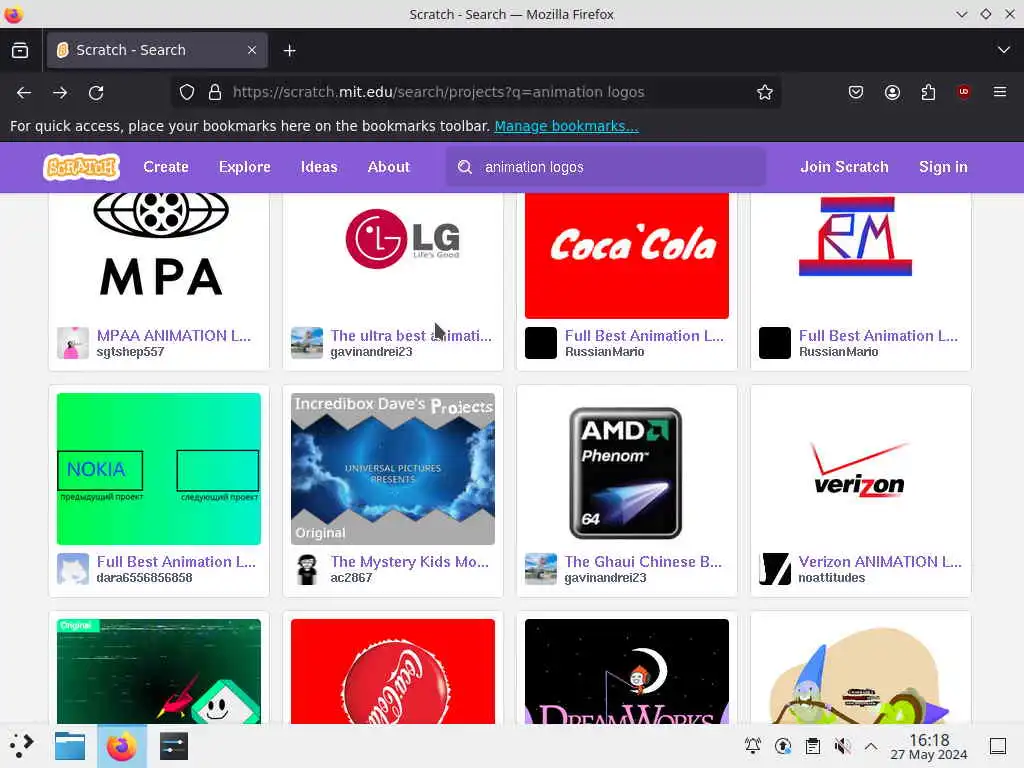Expand the list all tabs chevron
This screenshot has height=768, width=1024.
point(1004,50)
